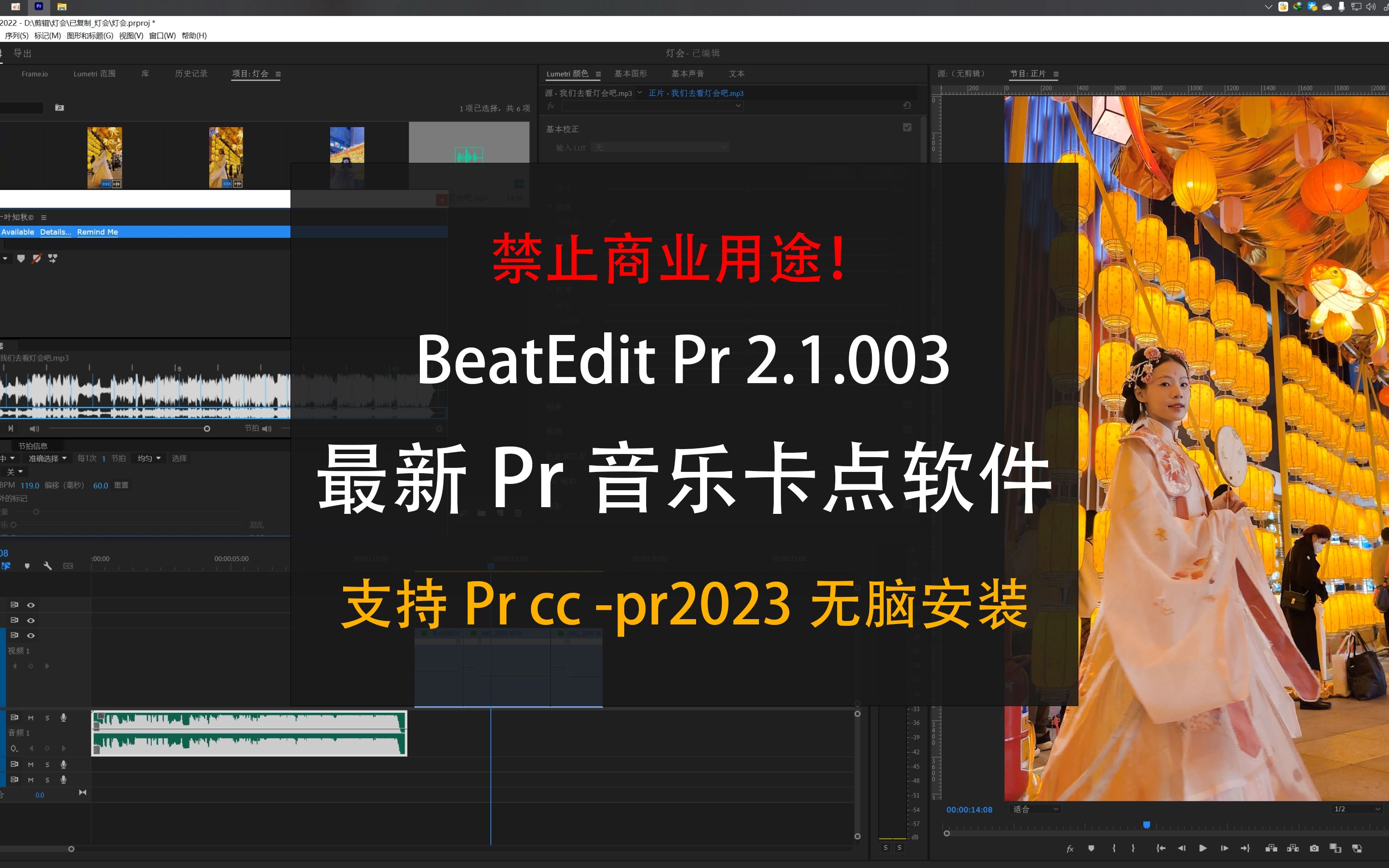Open timeline display settings with the wrench icon
The height and width of the screenshot is (868, 1389).
coord(48,566)
